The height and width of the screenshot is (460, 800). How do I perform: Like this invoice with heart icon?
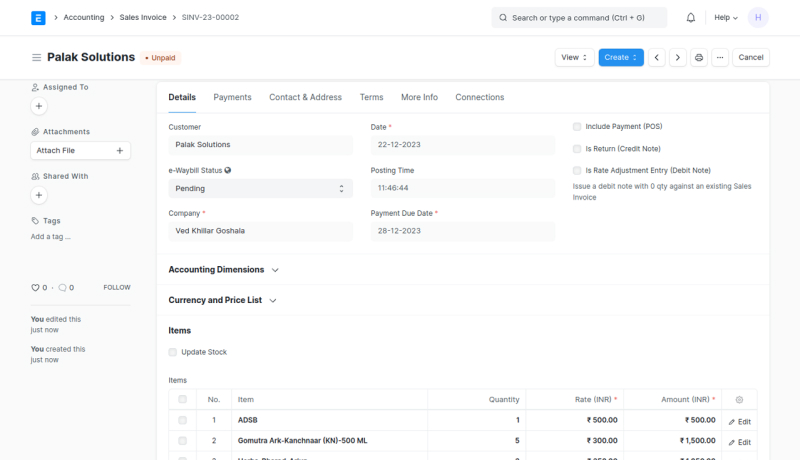click(35, 288)
